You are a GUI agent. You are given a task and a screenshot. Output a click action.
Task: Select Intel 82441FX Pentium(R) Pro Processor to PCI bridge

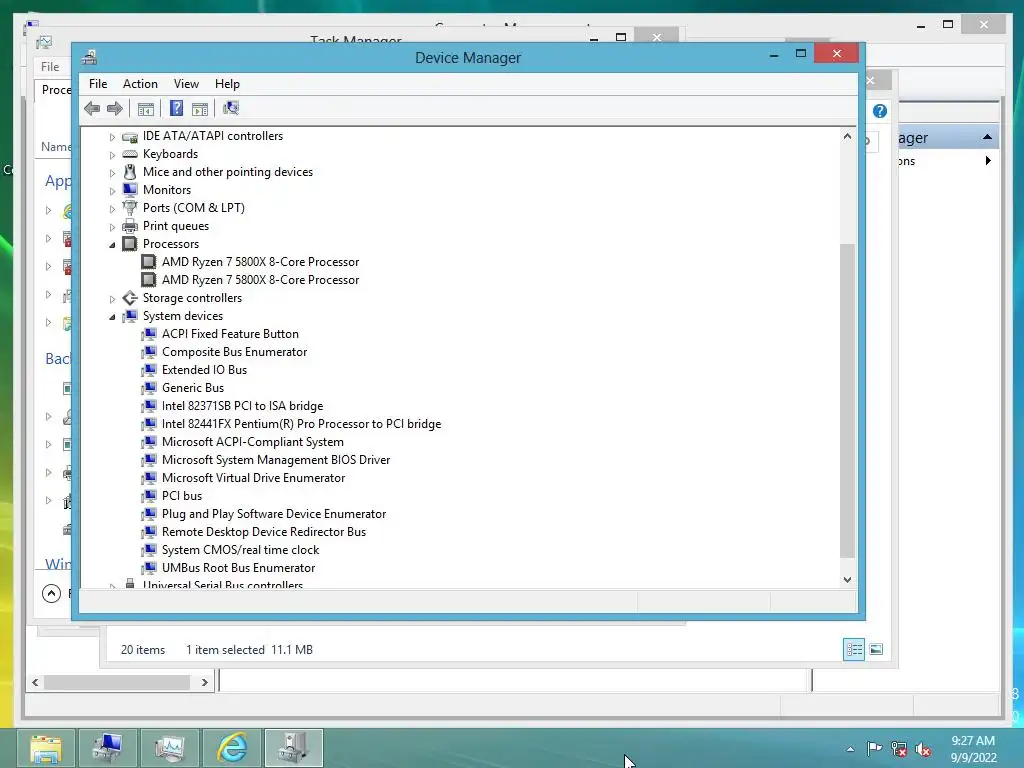click(x=301, y=424)
